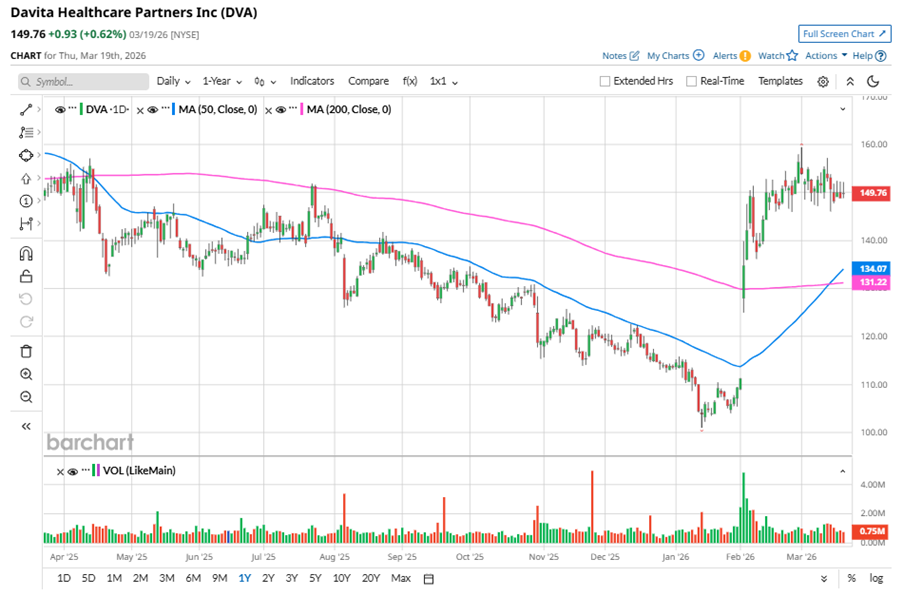Remove the VOL indicator

point(60,472)
